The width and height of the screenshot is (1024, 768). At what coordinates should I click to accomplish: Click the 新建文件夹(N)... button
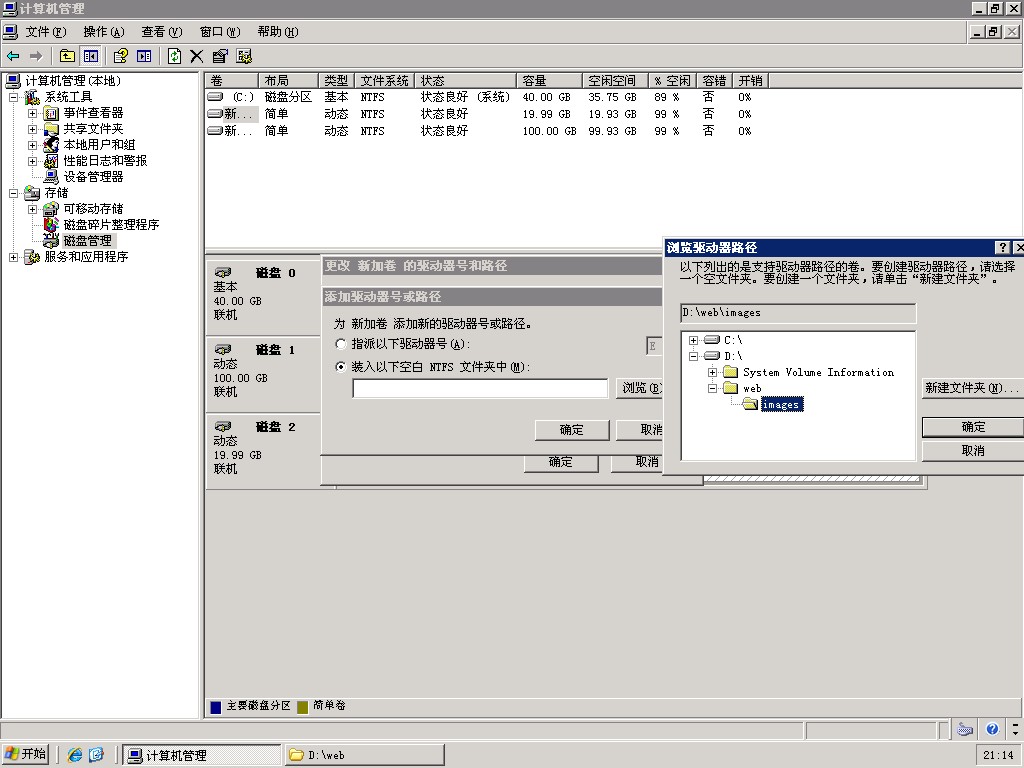[x=971, y=388]
